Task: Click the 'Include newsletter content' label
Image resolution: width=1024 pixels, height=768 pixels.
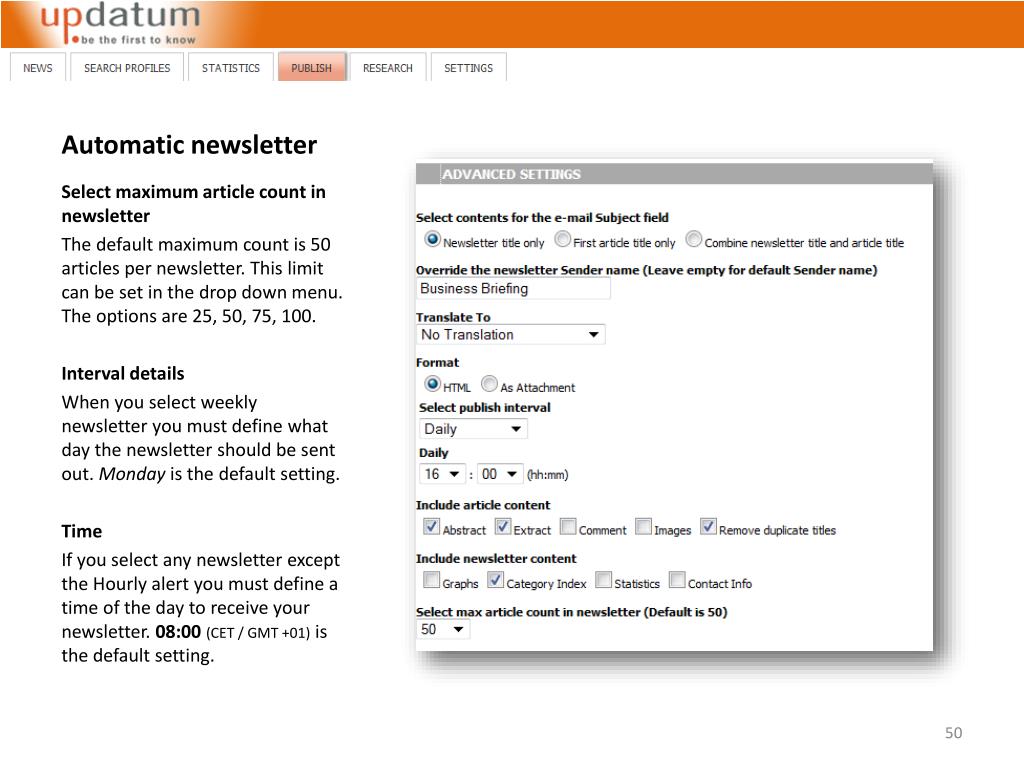Action: (x=496, y=559)
